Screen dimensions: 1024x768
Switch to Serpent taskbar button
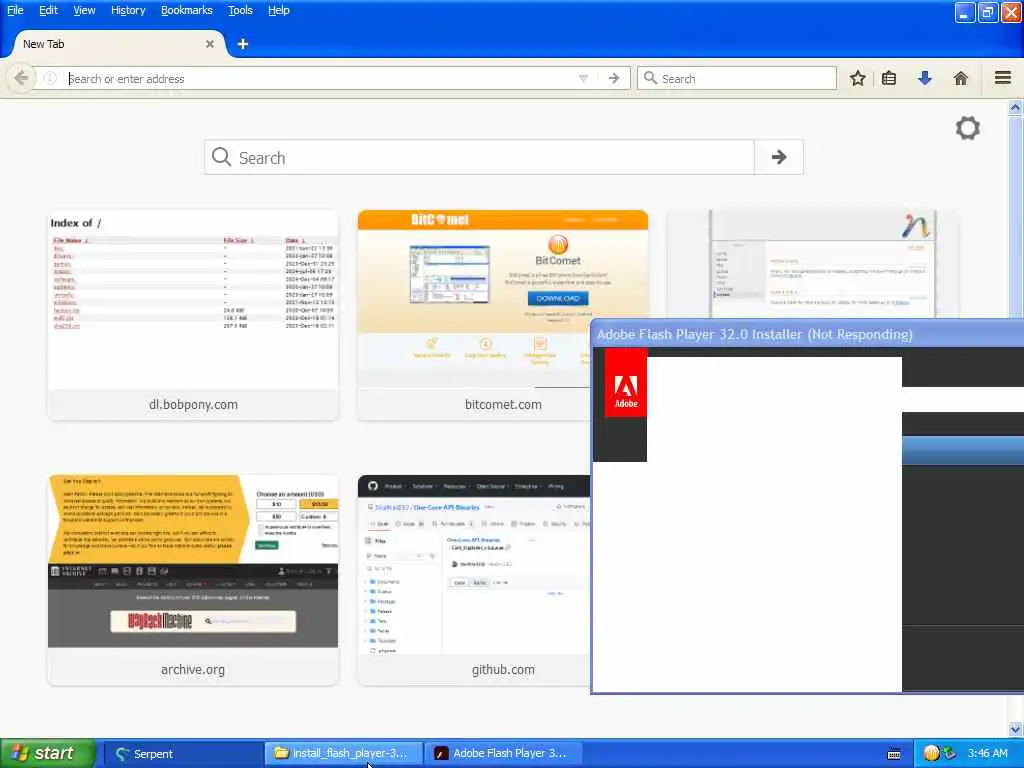coord(183,753)
